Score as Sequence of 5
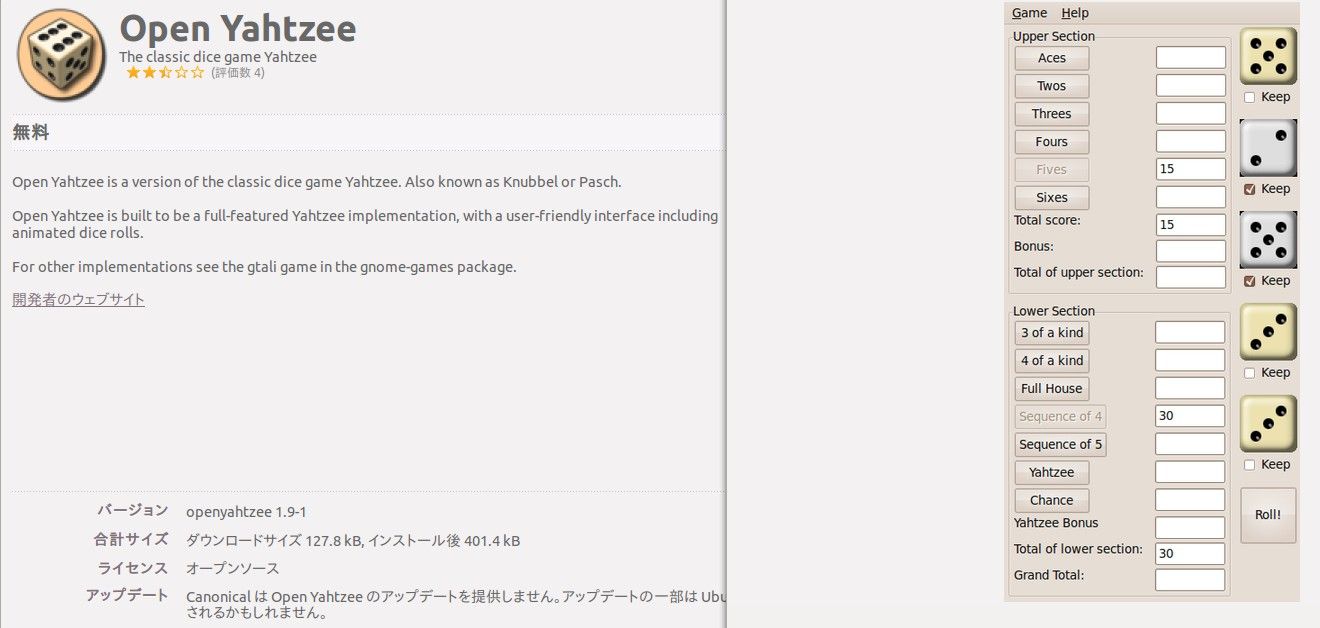This screenshot has height=628, width=1320. [x=1060, y=445]
